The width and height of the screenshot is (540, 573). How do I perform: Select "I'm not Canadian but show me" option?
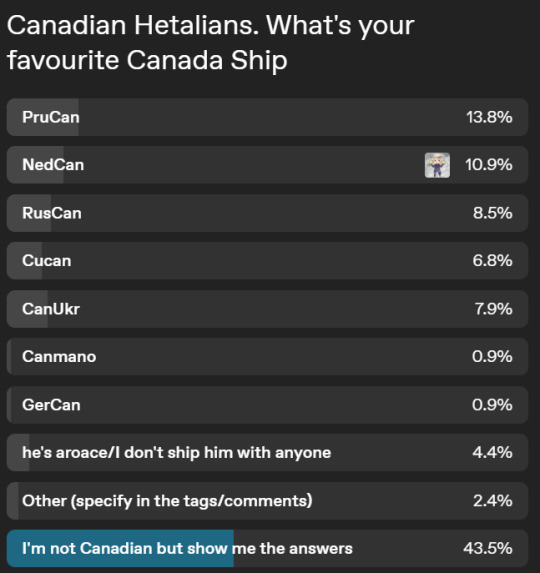pos(267,549)
